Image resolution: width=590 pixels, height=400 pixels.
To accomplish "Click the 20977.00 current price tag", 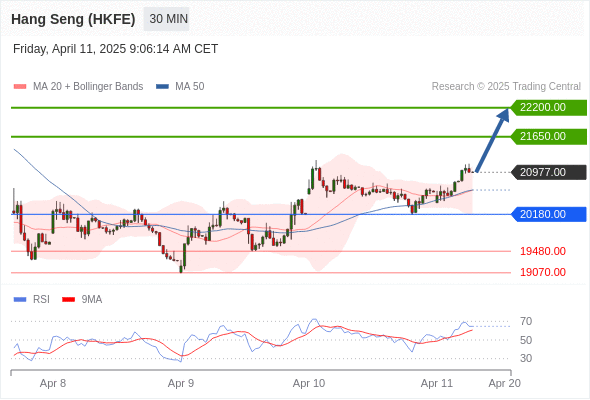I will (549, 172).
